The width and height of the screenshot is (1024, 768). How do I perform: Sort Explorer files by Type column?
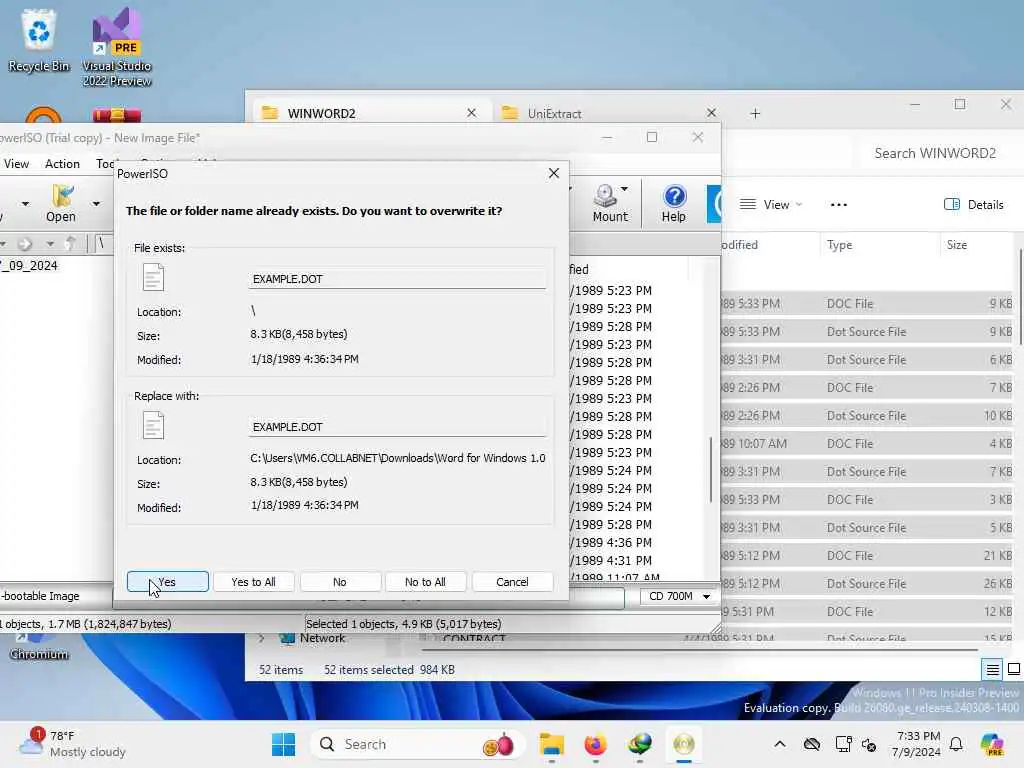tap(839, 245)
